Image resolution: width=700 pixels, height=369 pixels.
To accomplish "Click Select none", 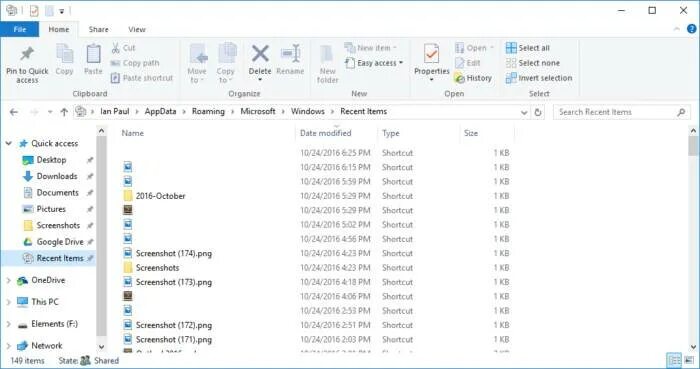I will (x=533, y=63).
